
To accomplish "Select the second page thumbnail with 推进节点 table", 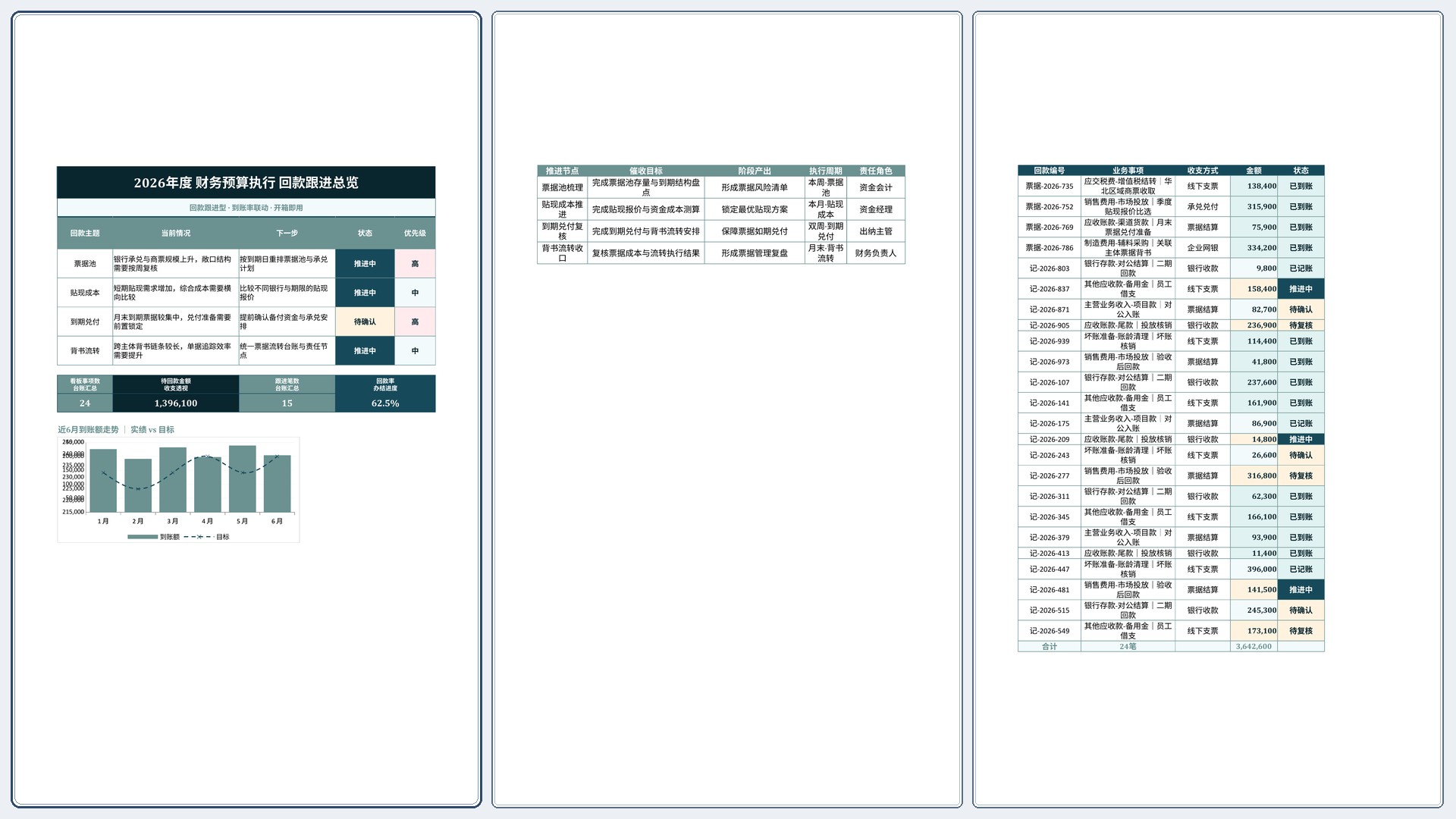I will point(726,409).
